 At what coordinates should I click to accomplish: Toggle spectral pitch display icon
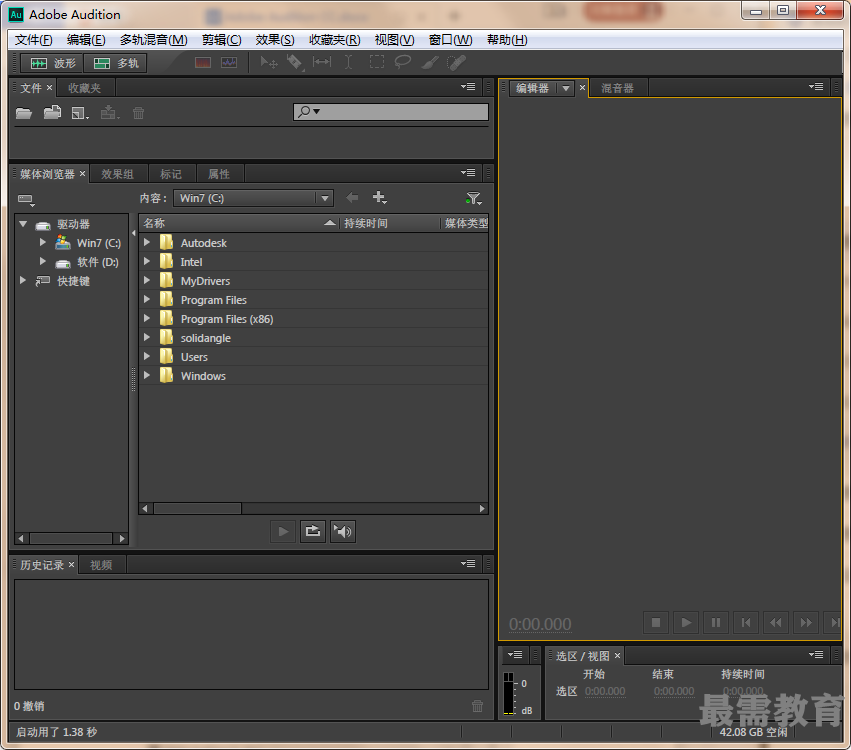point(229,63)
